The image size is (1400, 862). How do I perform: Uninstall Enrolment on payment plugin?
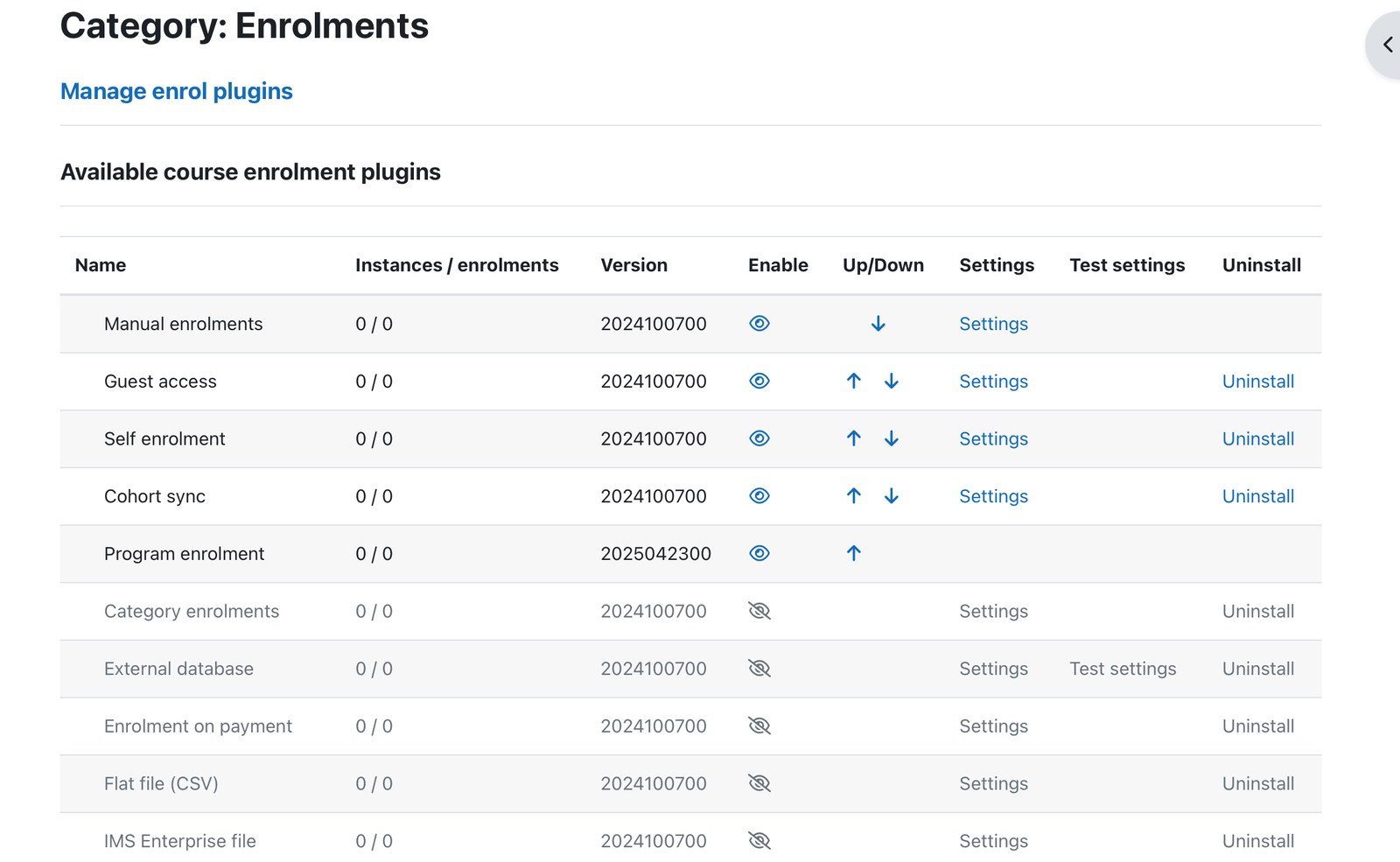[x=1258, y=726]
